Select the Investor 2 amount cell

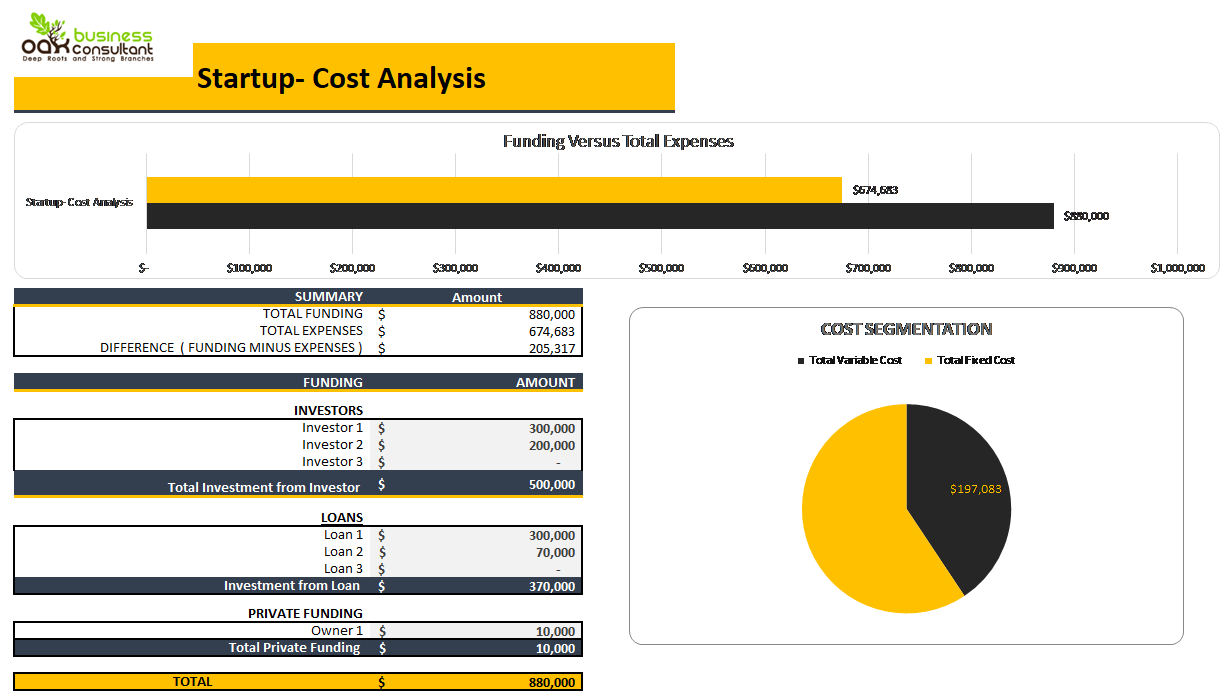pos(520,444)
